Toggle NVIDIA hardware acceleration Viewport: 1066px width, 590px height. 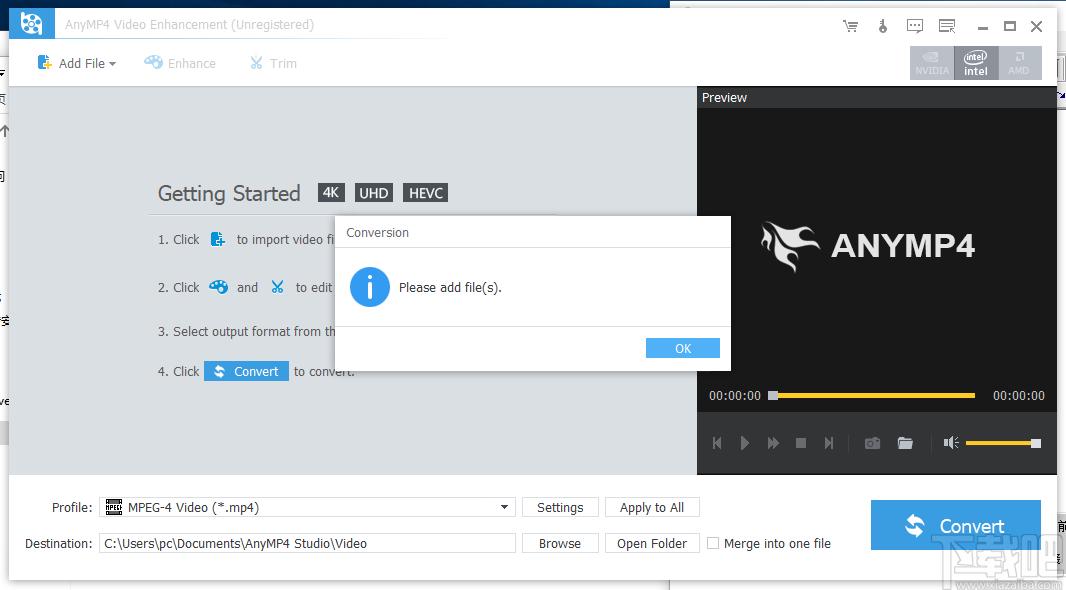932,63
